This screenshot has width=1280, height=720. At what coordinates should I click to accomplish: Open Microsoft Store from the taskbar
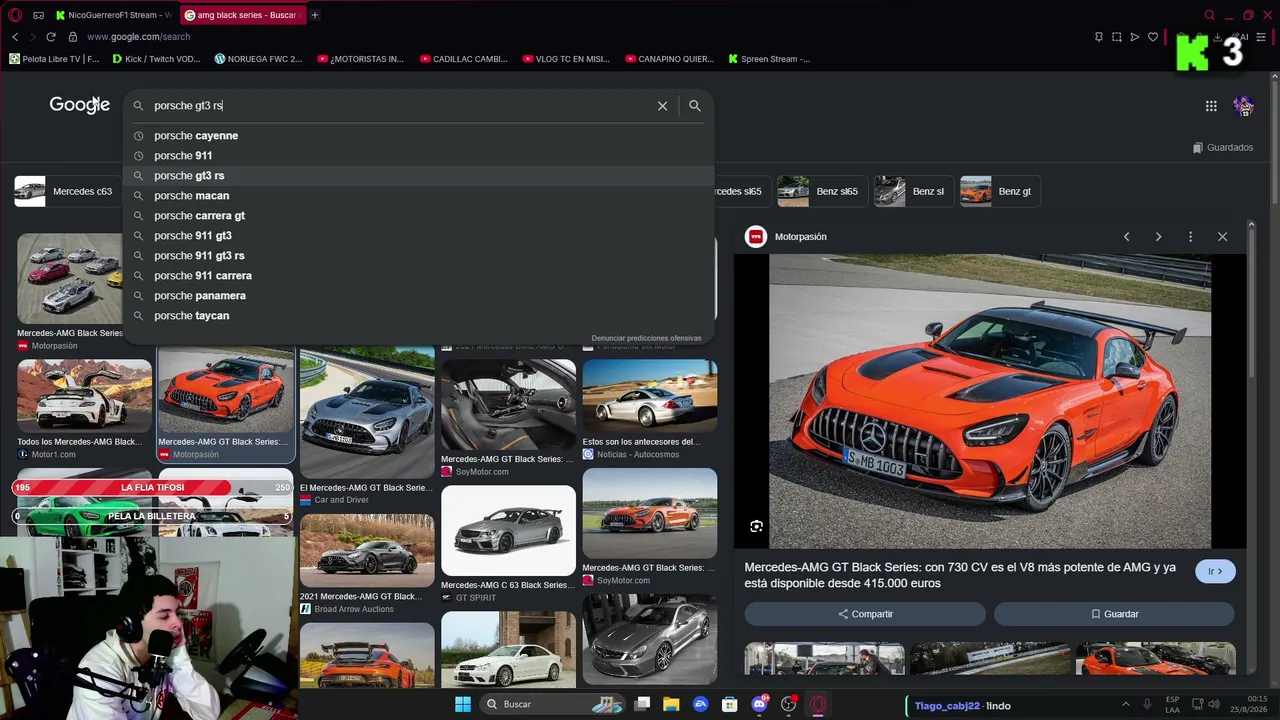point(730,704)
